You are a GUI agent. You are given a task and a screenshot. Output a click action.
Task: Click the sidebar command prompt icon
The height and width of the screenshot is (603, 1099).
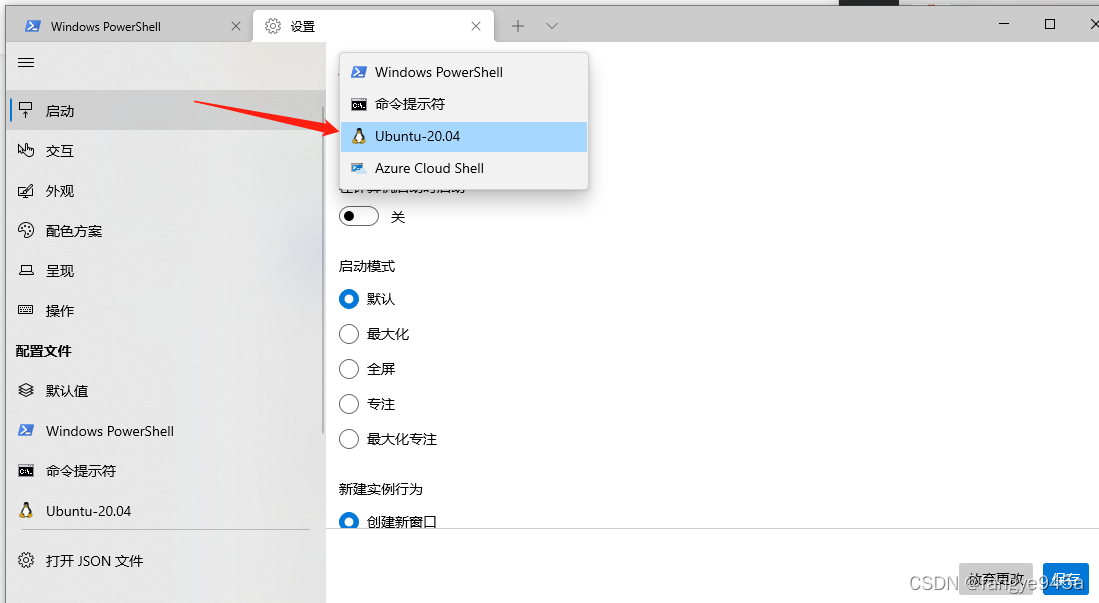[26, 471]
